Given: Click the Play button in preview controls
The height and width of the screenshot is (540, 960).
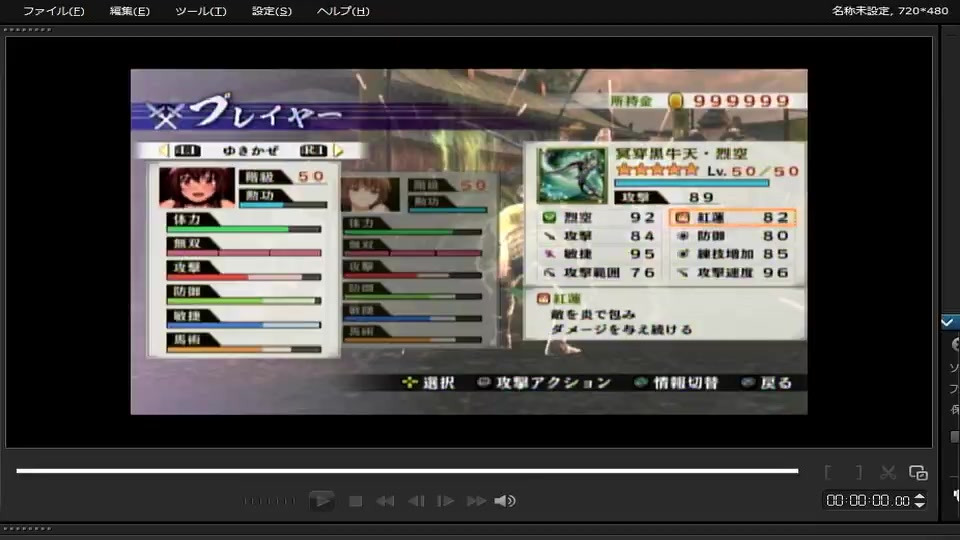Looking at the screenshot, I should click(321, 501).
